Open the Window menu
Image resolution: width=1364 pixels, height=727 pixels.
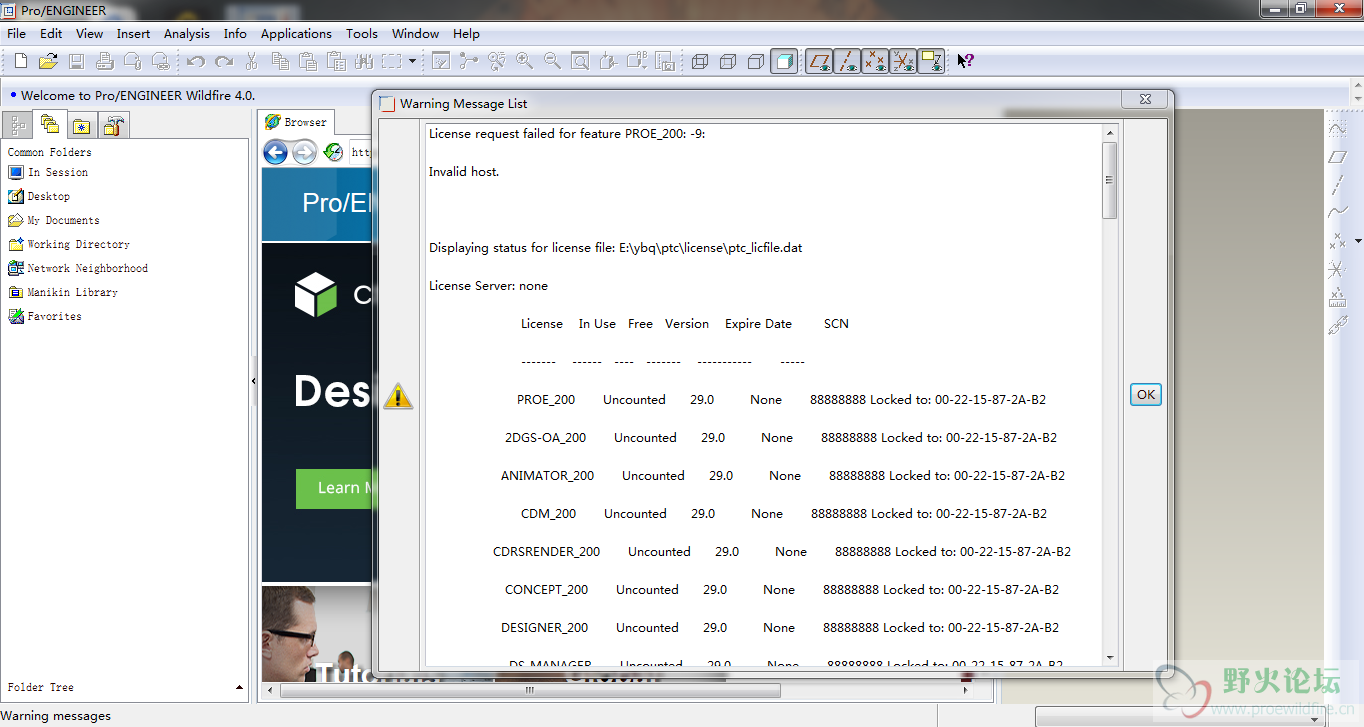[x=415, y=33]
